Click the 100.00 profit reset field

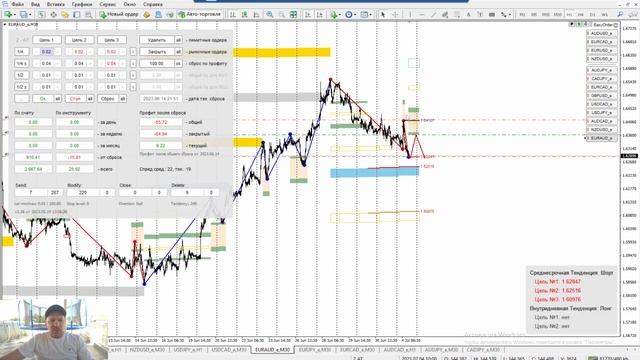point(157,64)
